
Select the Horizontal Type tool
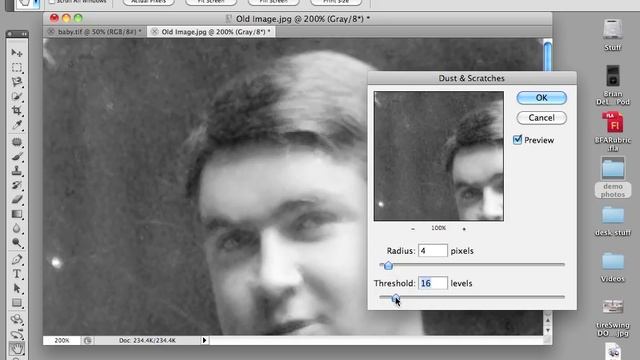[17, 274]
